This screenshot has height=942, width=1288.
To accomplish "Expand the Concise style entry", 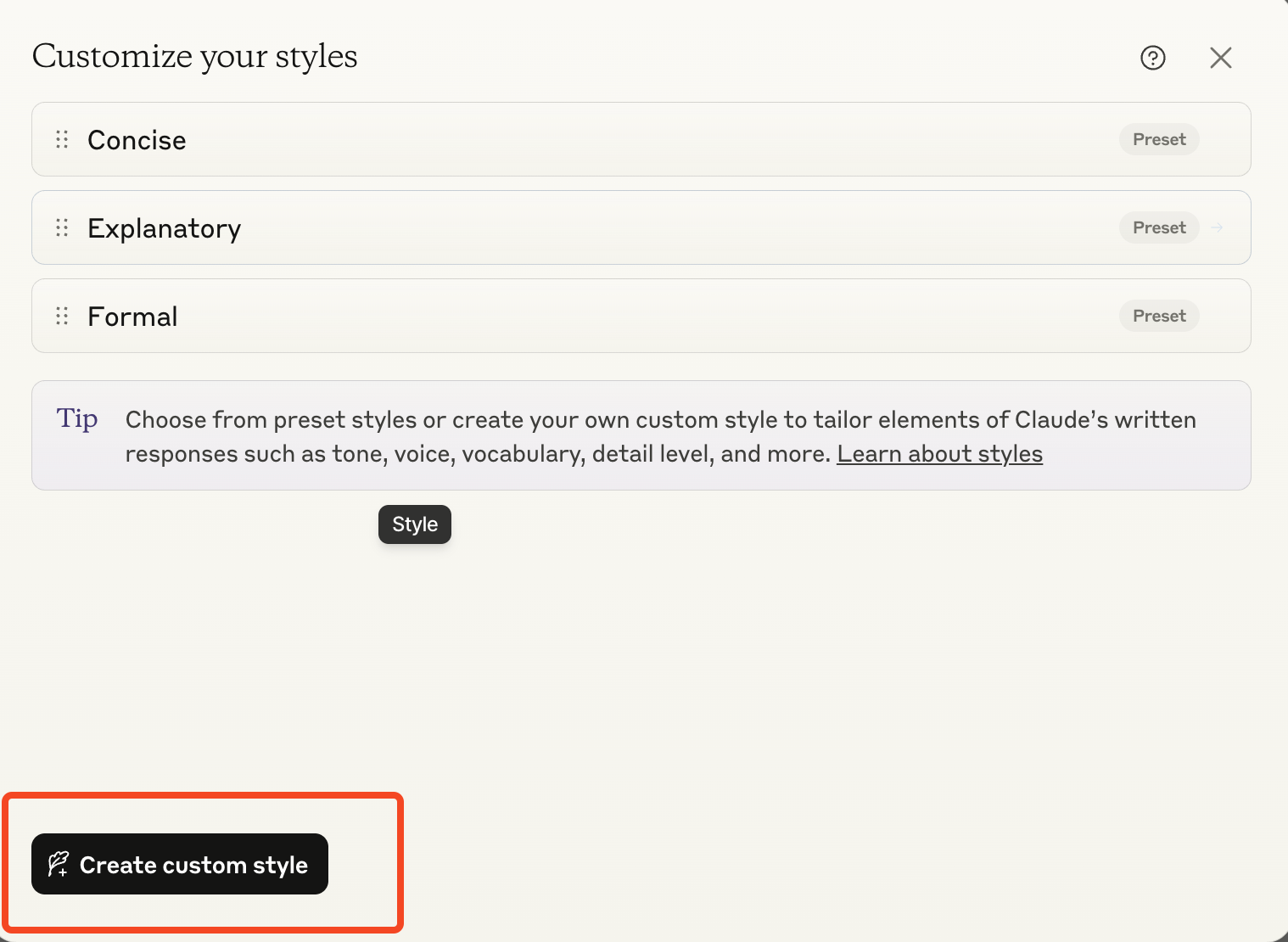I will pyautogui.click(x=594, y=139).
